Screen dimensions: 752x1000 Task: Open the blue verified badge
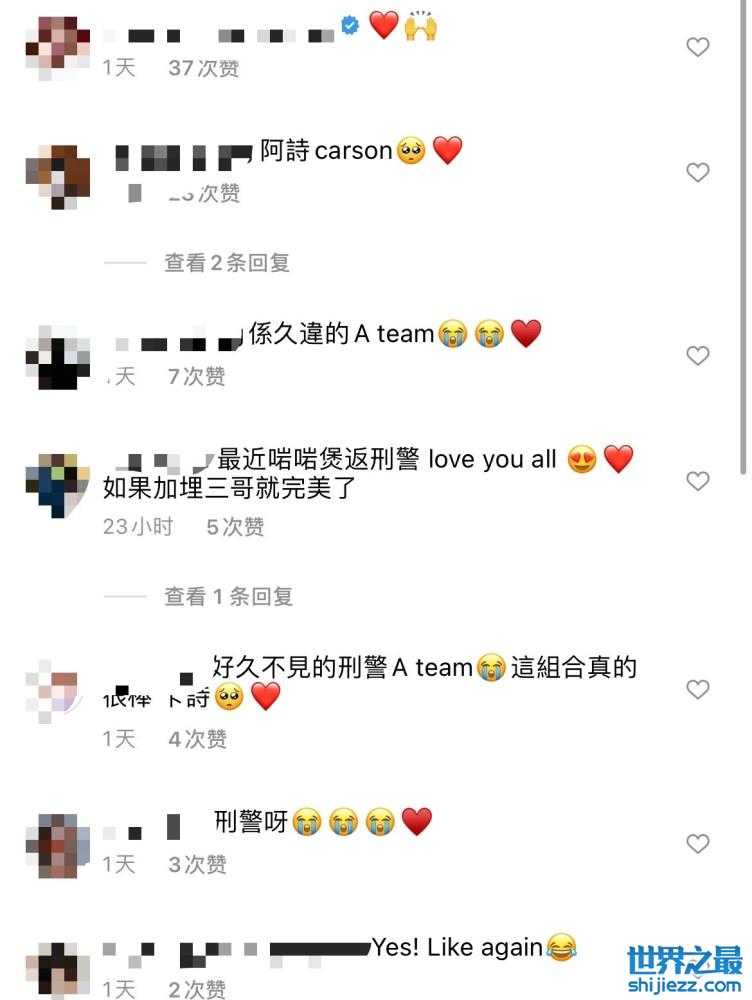coord(350,26)
